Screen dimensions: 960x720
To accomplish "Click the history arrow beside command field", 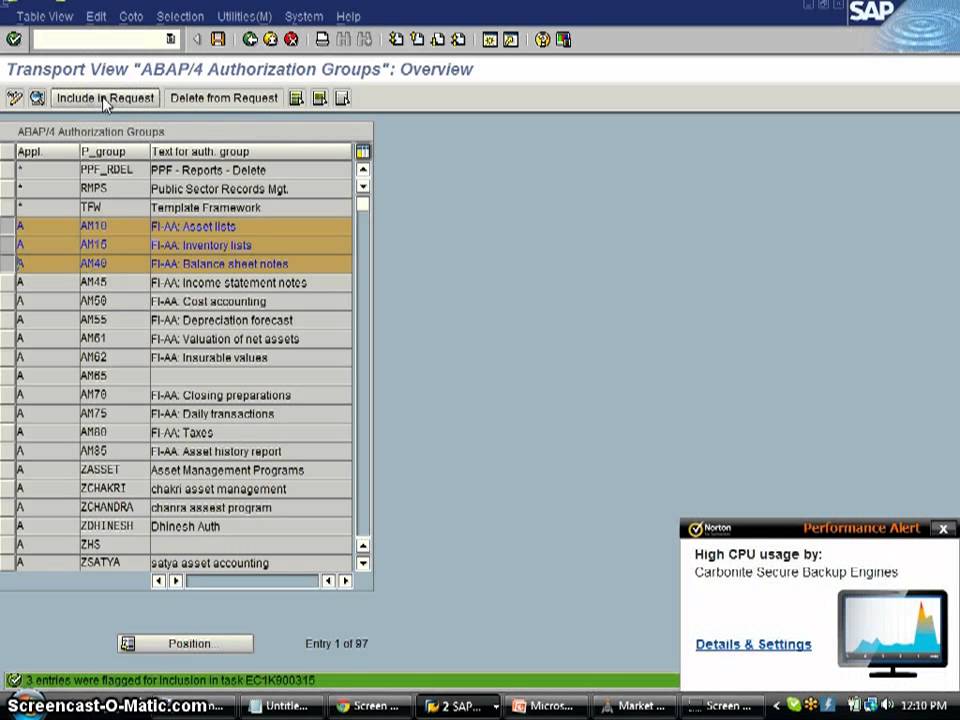I will click(197, 40).
